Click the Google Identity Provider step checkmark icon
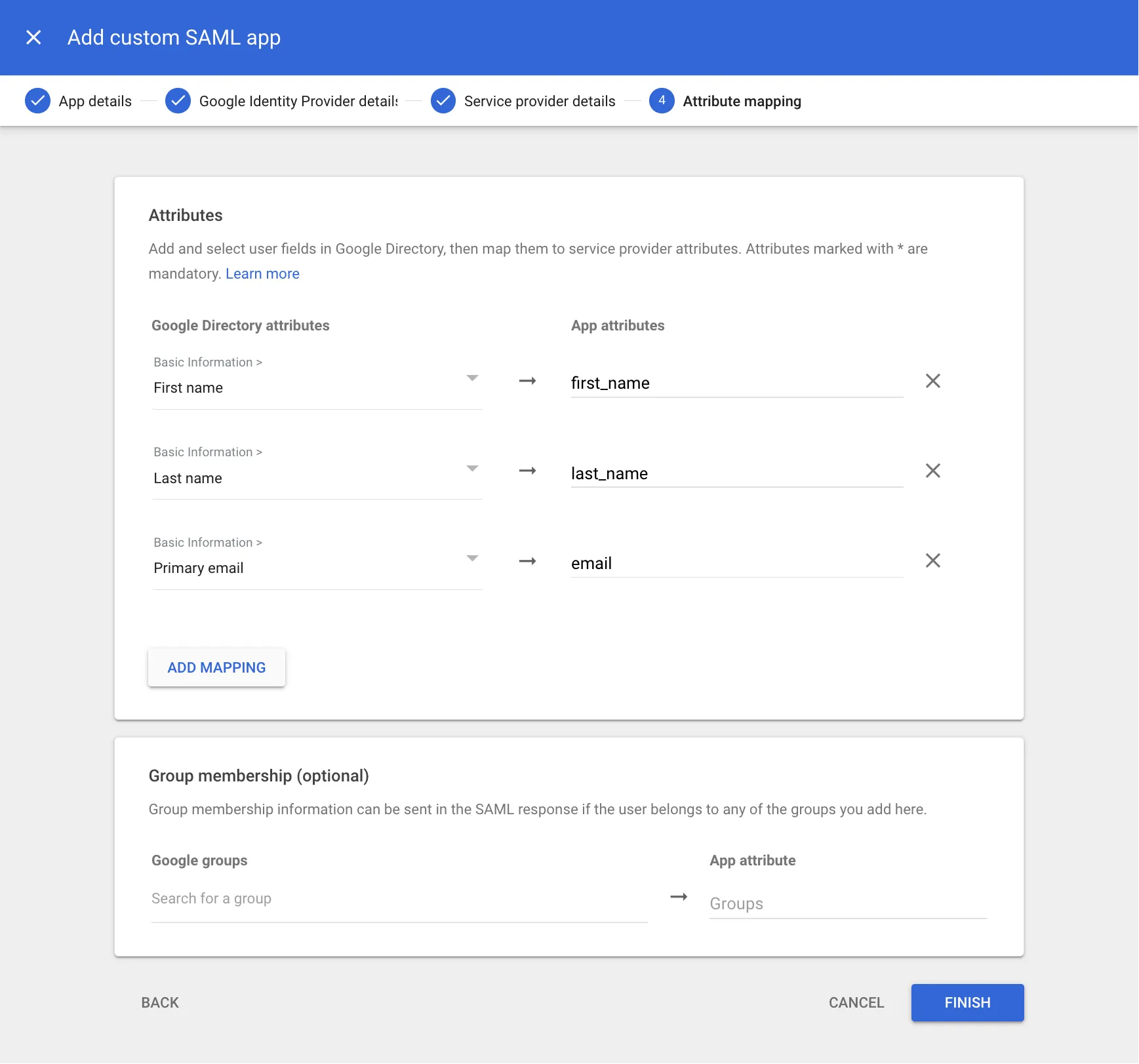This screenshot has height=1064, width=1139. [178, 101]
